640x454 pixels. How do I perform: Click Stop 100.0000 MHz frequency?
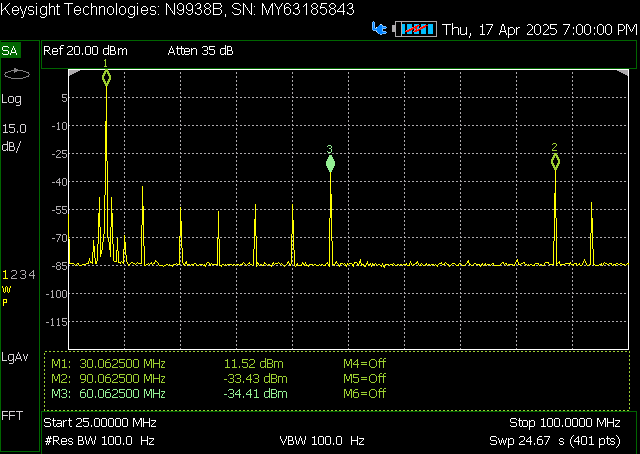[x=565, y=423]
